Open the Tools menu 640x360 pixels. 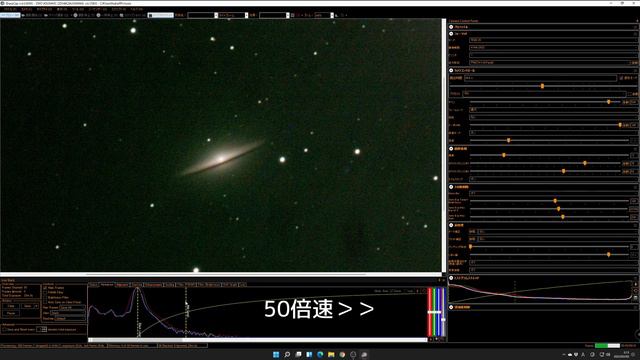(x=78, y=9)
